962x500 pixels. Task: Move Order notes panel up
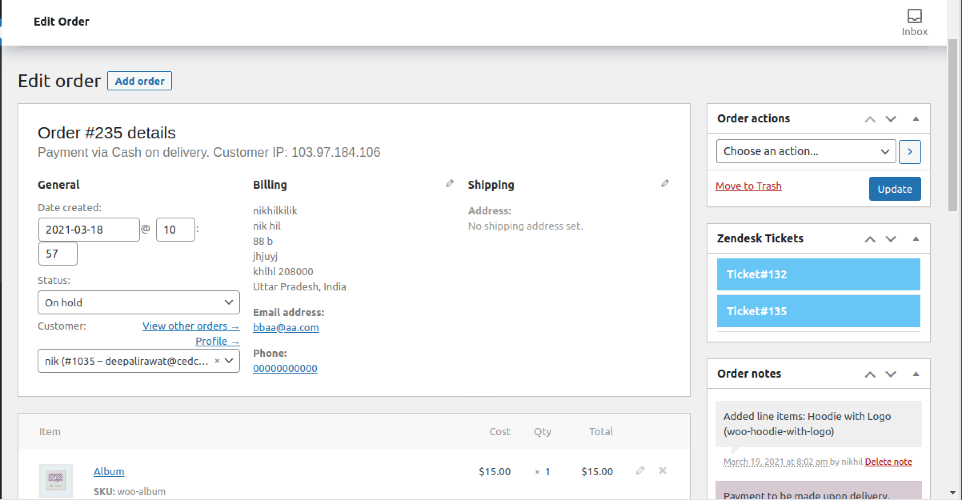[x=870, y=374]
